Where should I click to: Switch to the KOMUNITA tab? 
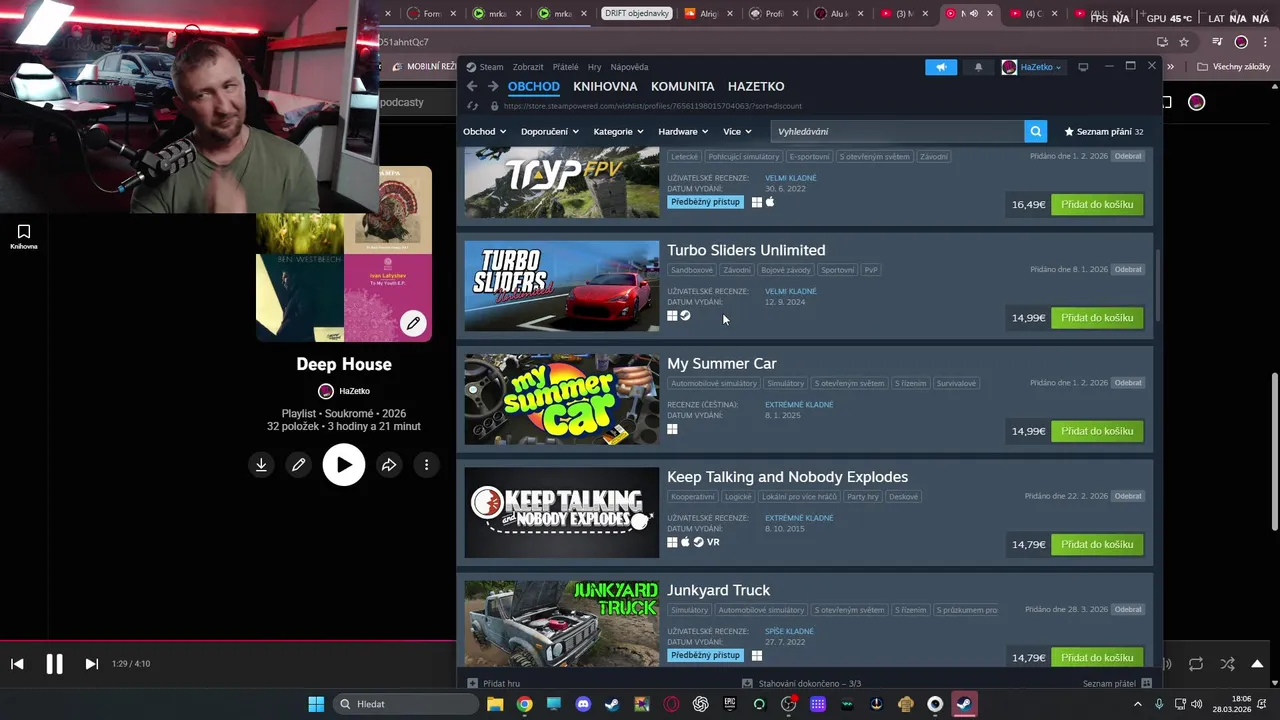coord(682,87)
